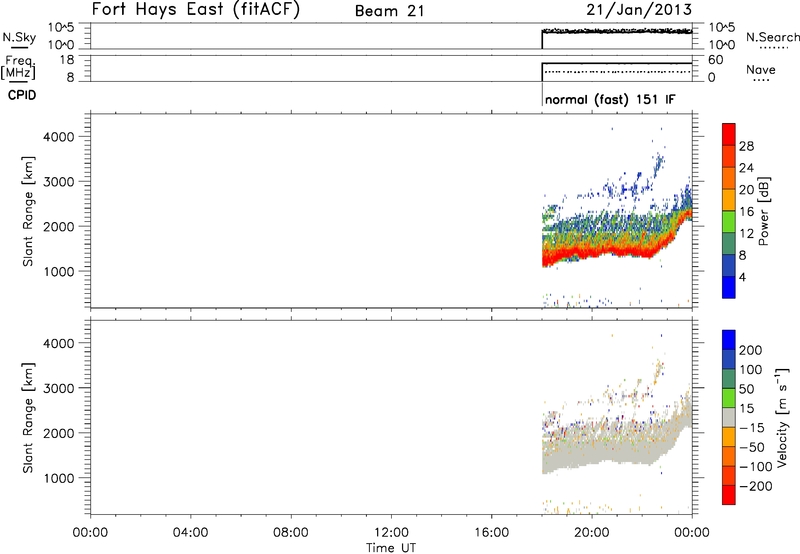Click the '04:00' time tick label

pos(190,533)
